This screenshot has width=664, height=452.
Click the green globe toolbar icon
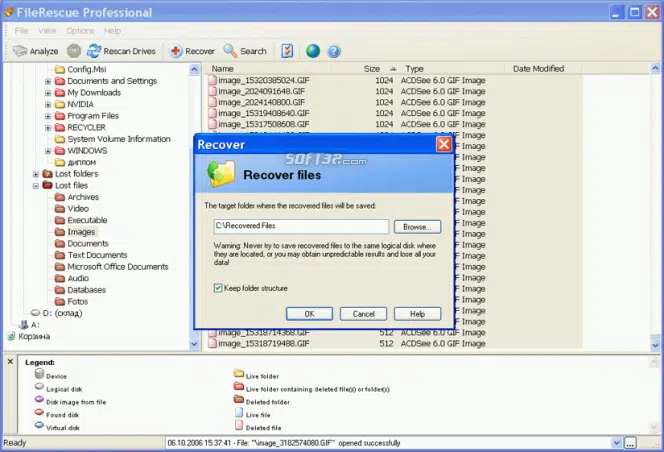313,51
